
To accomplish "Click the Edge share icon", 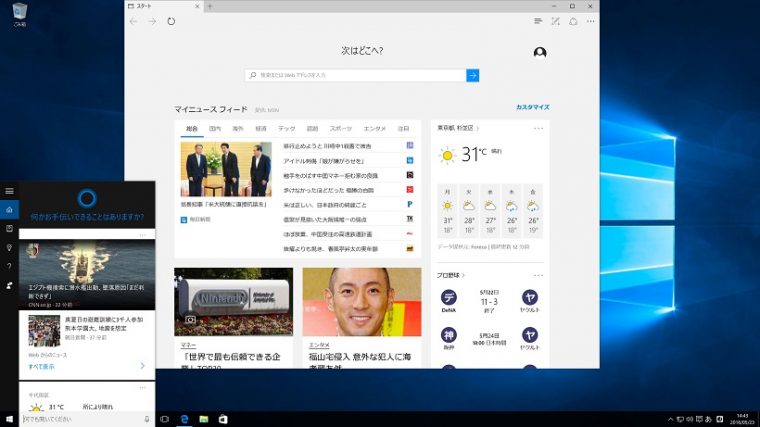I will point(573,21).
